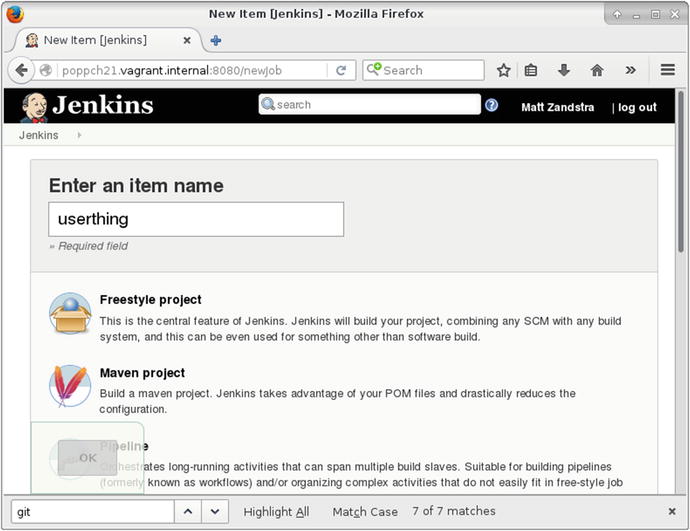Toggle Match Case in find bar
The image size is (690, 531).
tap(365, 512)
